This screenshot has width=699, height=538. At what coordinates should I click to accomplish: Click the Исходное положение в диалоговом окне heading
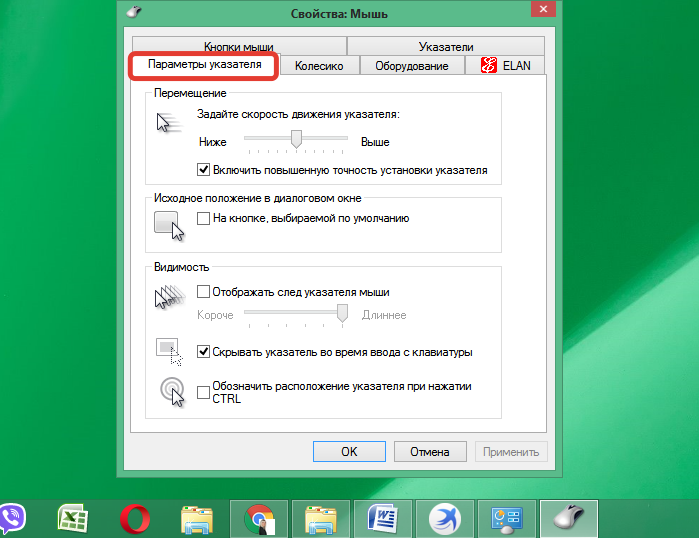click(x=258, y=198)
